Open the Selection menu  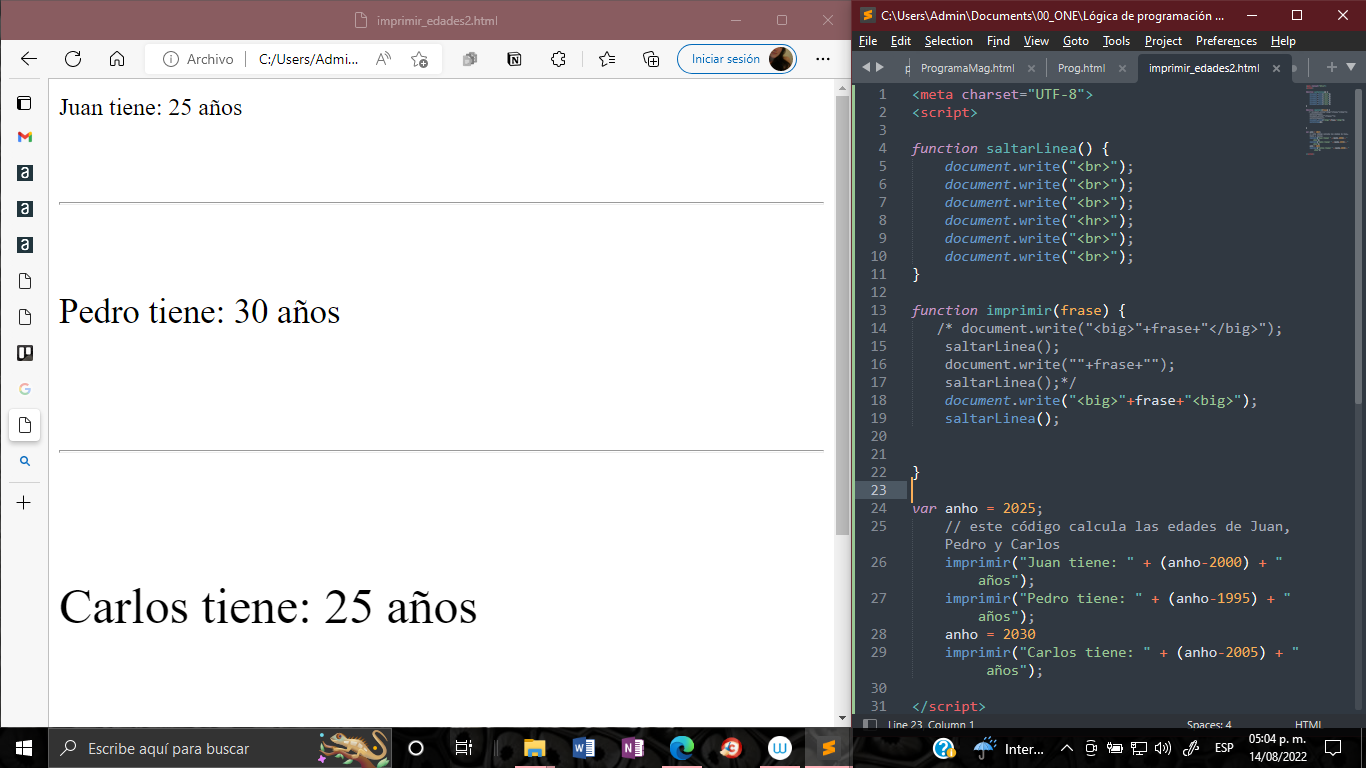point(948,41)
